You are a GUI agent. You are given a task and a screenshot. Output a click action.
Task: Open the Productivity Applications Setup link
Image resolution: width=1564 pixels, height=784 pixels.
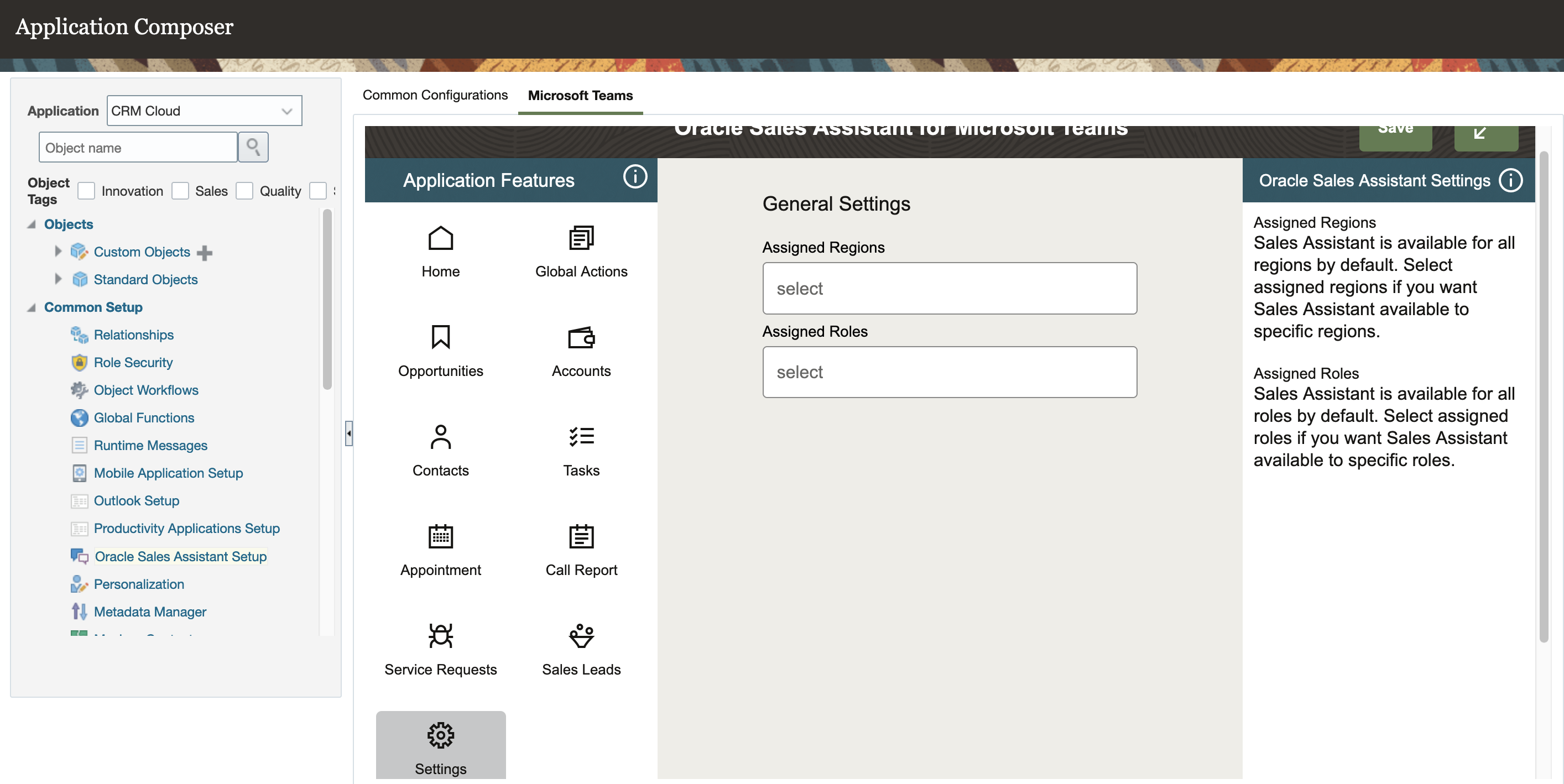[187, 528]
